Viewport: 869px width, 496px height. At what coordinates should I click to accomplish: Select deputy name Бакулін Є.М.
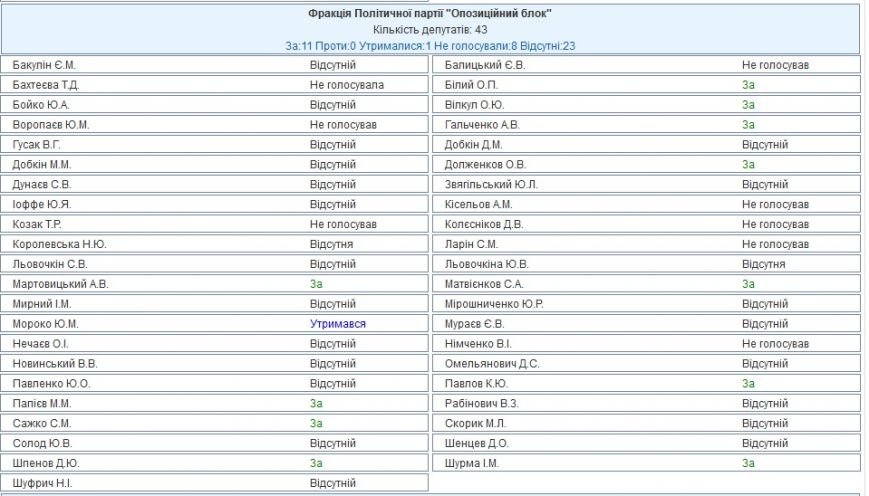click(44, 65)
